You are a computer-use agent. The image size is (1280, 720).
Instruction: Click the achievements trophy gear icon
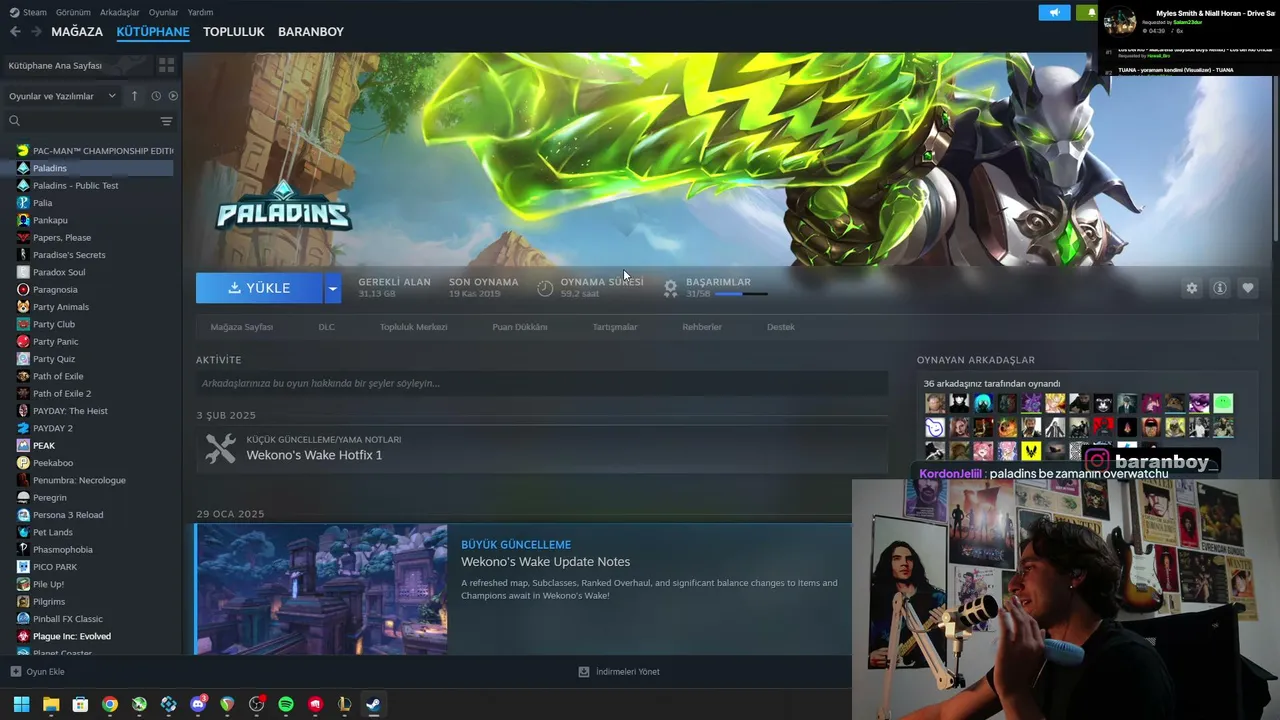[670, 288]
